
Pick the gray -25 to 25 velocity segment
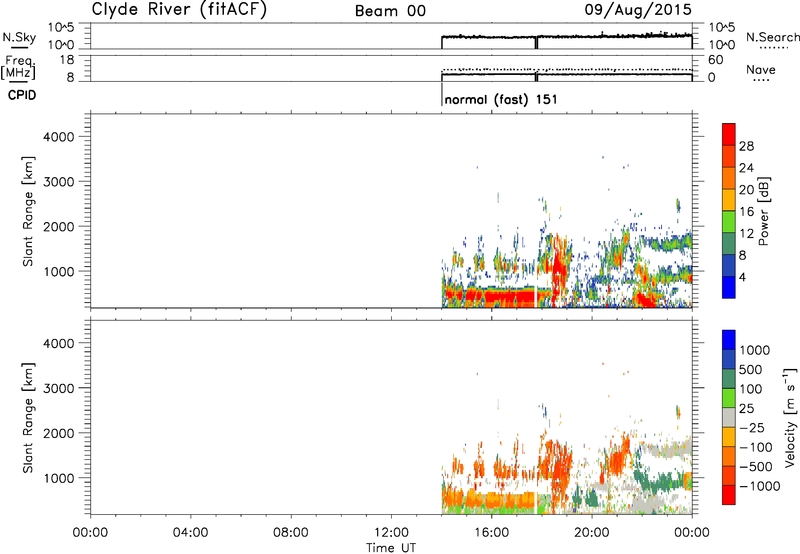729,418
